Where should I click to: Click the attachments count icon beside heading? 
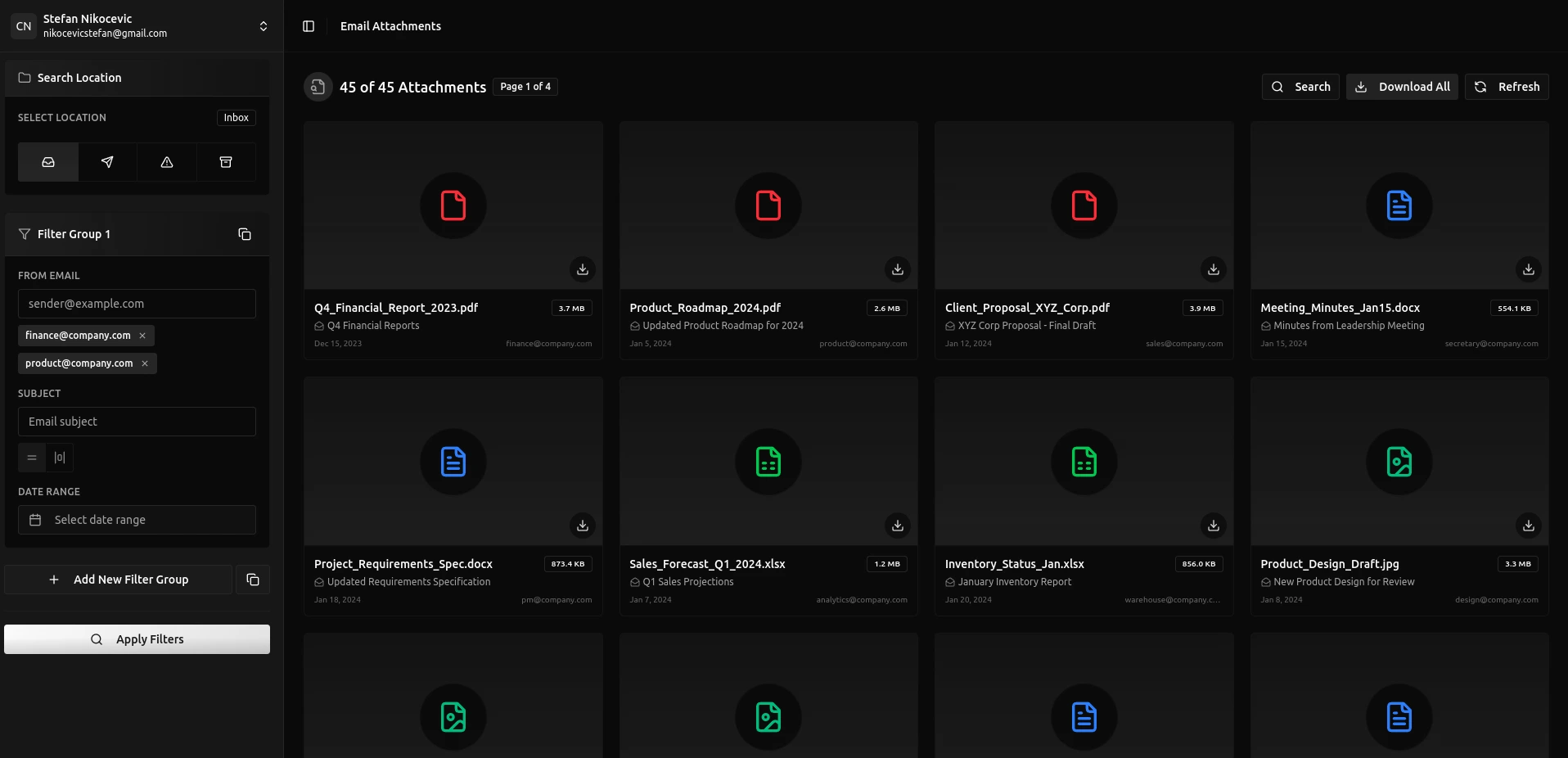[x=318, y=87]
